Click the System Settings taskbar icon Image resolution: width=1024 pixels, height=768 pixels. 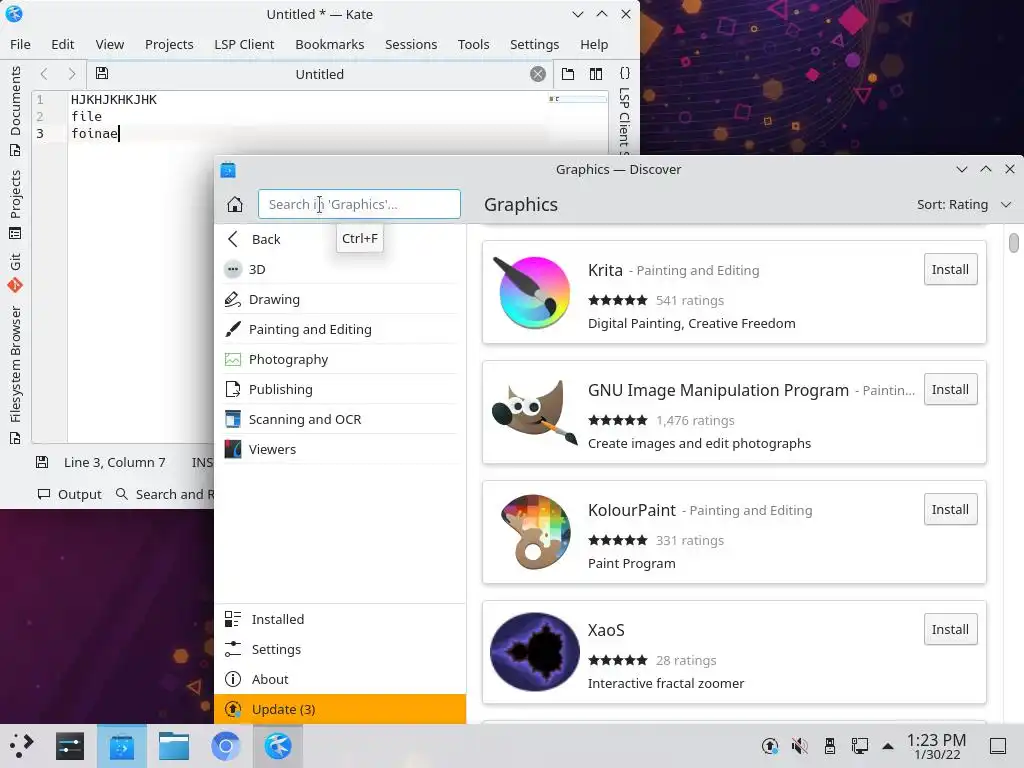(x=70, y=746)
